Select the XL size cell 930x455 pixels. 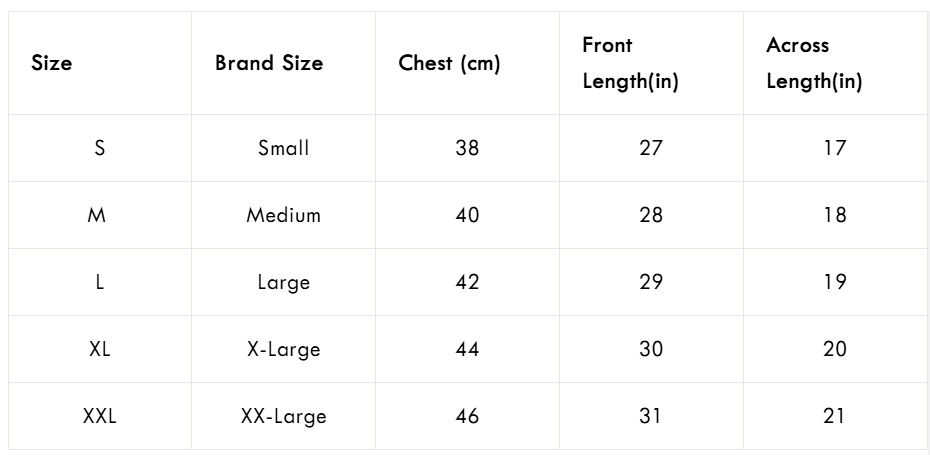[x=100, y=349]
